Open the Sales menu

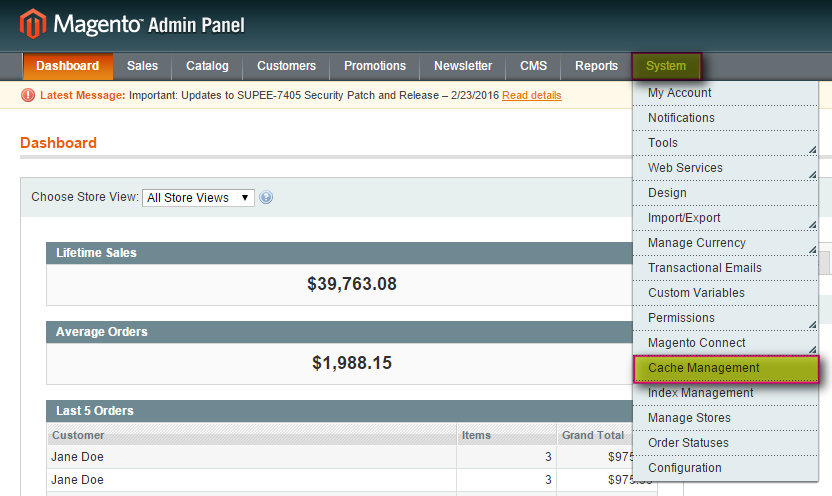[x=142, y=66]
